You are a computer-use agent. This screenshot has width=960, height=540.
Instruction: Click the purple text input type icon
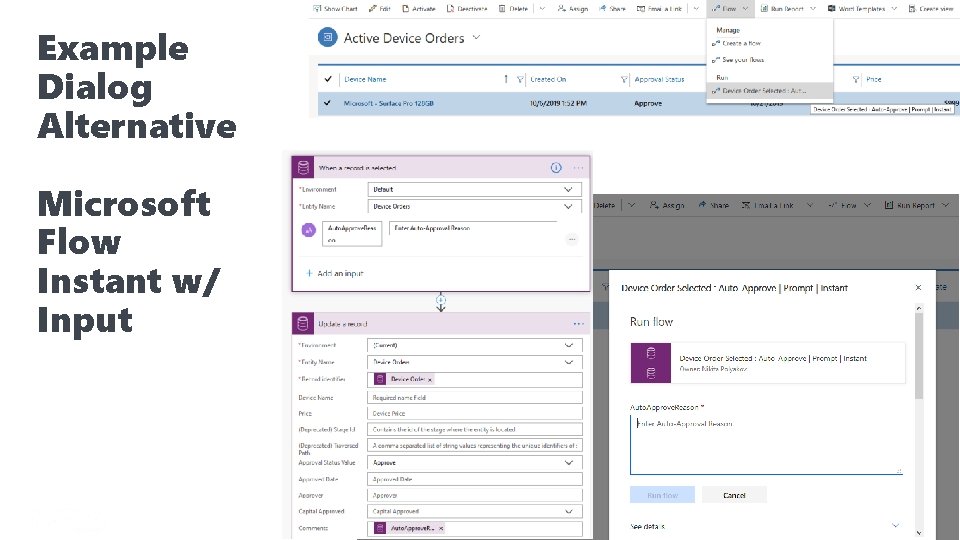click(309, 230)
